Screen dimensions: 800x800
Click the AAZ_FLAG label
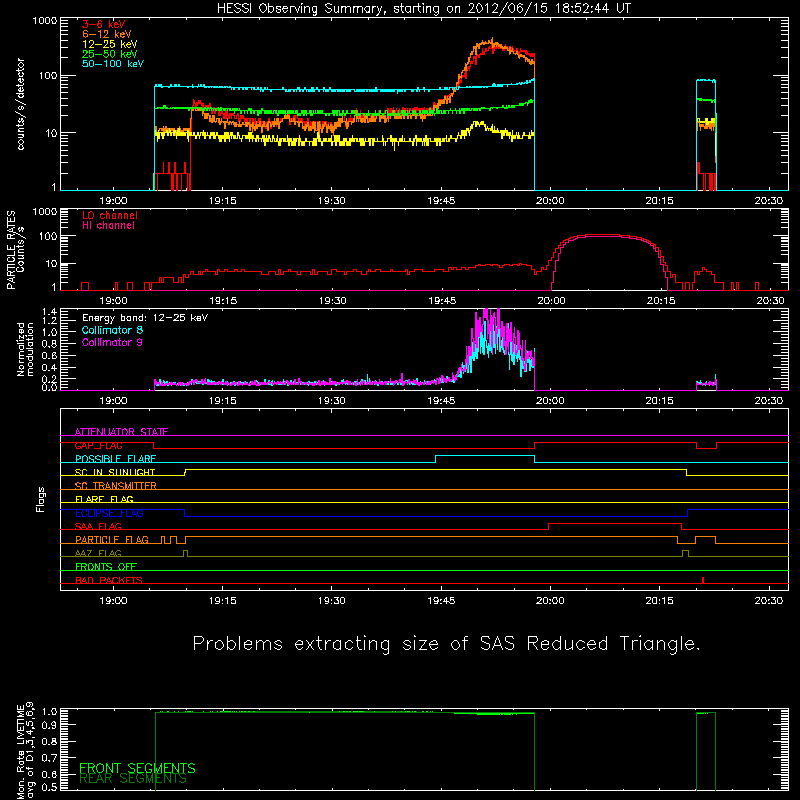click(x=98, y=553)
